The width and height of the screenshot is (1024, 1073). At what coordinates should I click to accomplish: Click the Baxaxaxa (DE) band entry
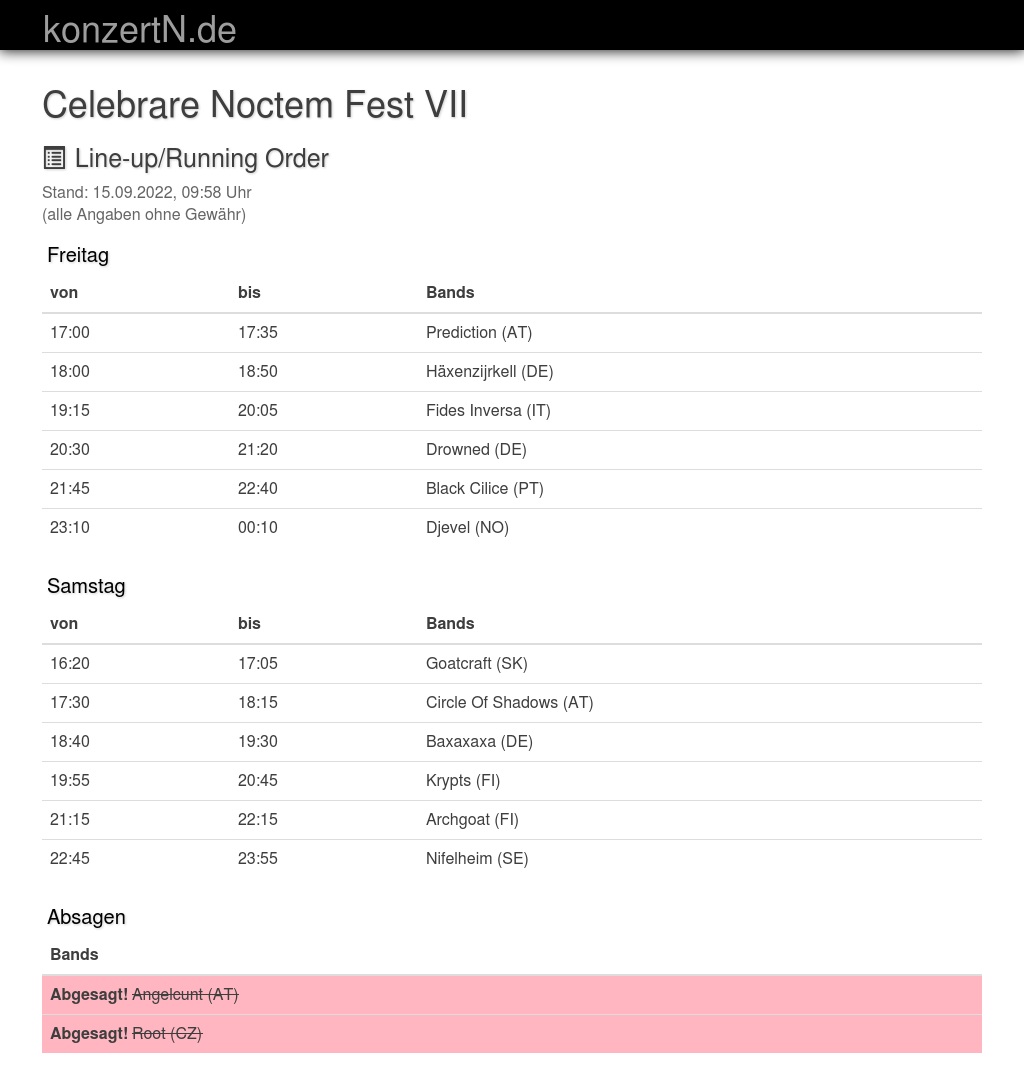pyautogui.click(x=479, y=741)
